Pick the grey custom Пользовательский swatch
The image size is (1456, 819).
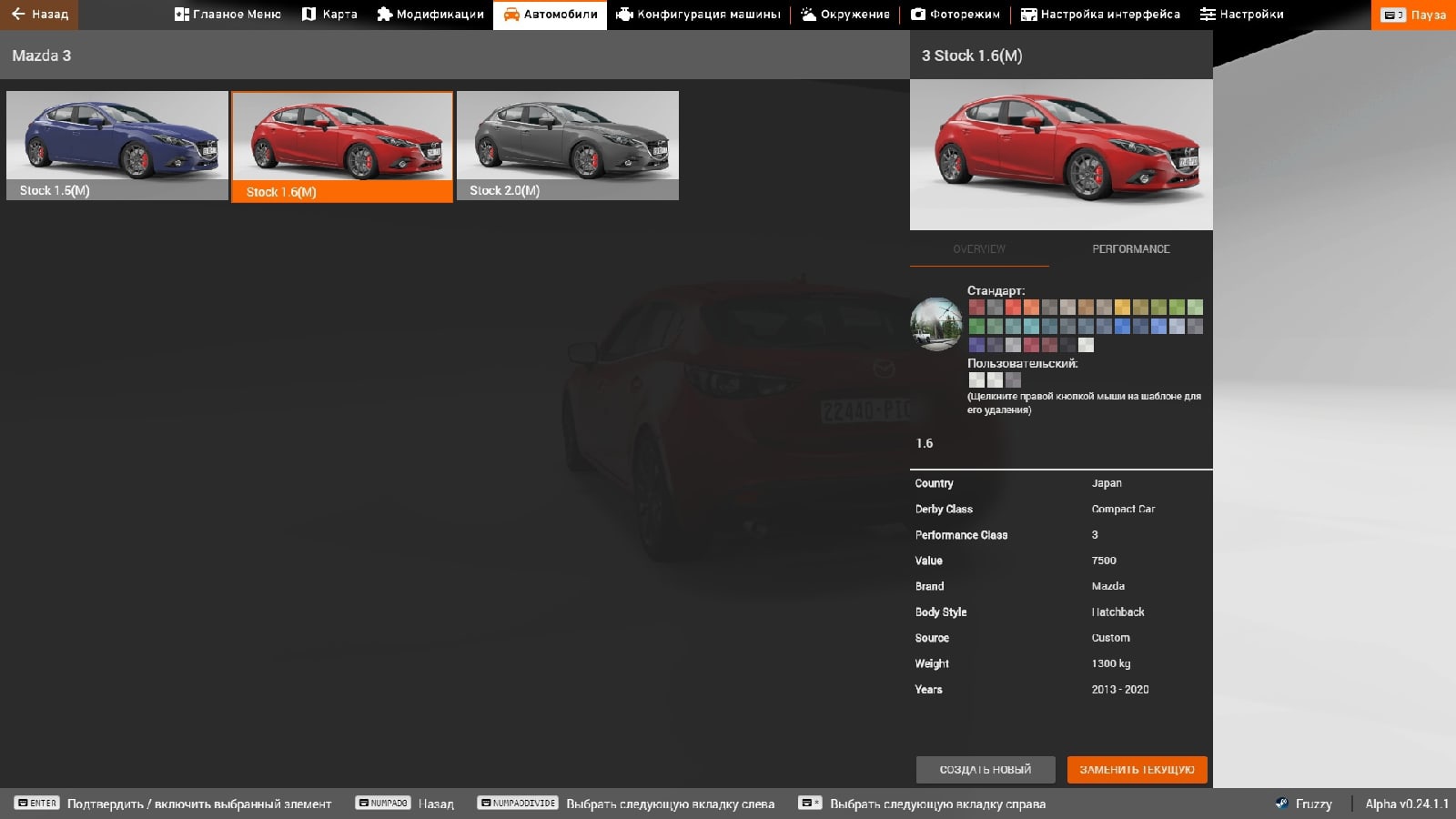(1013, 379)
